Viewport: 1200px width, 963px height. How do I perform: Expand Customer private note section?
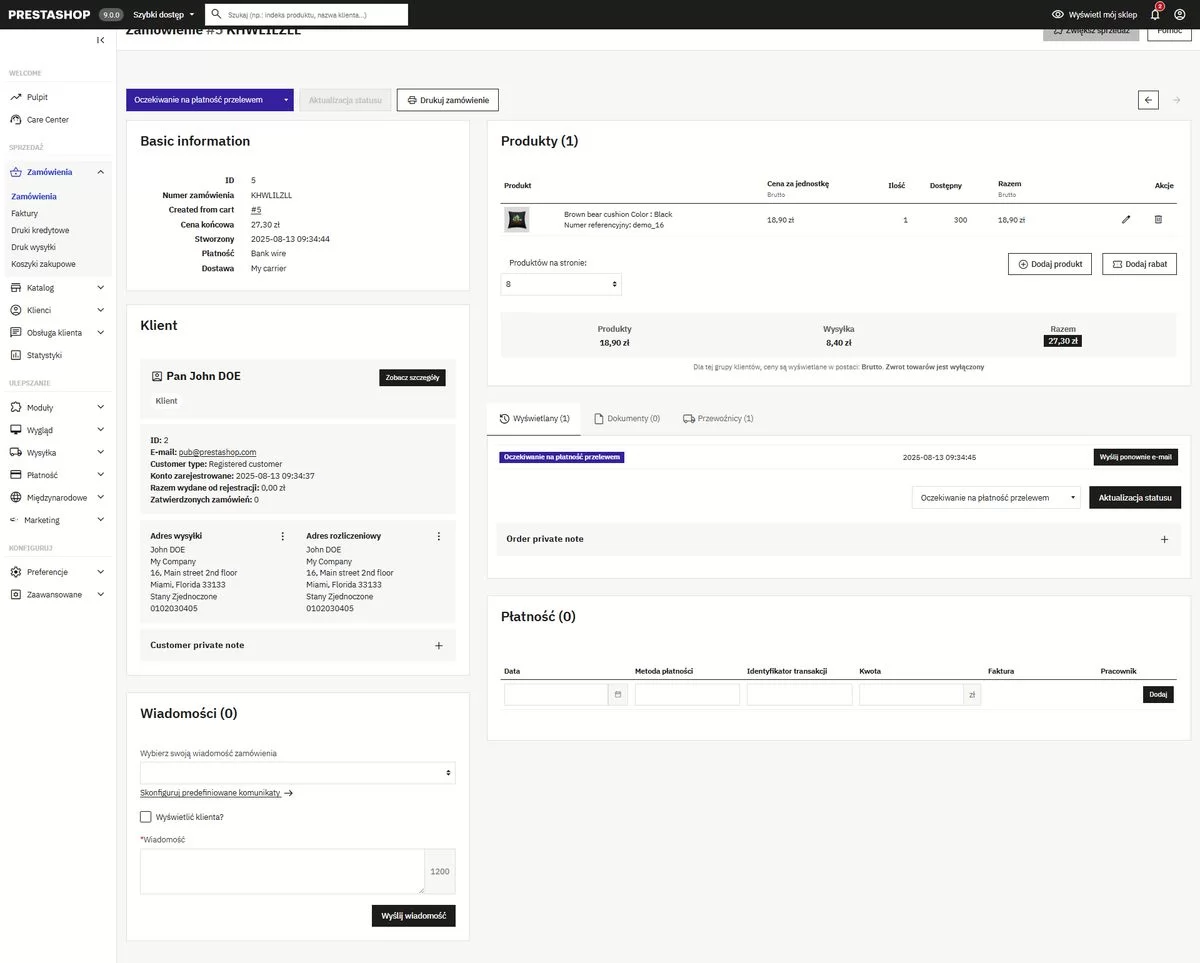[438, 646]
